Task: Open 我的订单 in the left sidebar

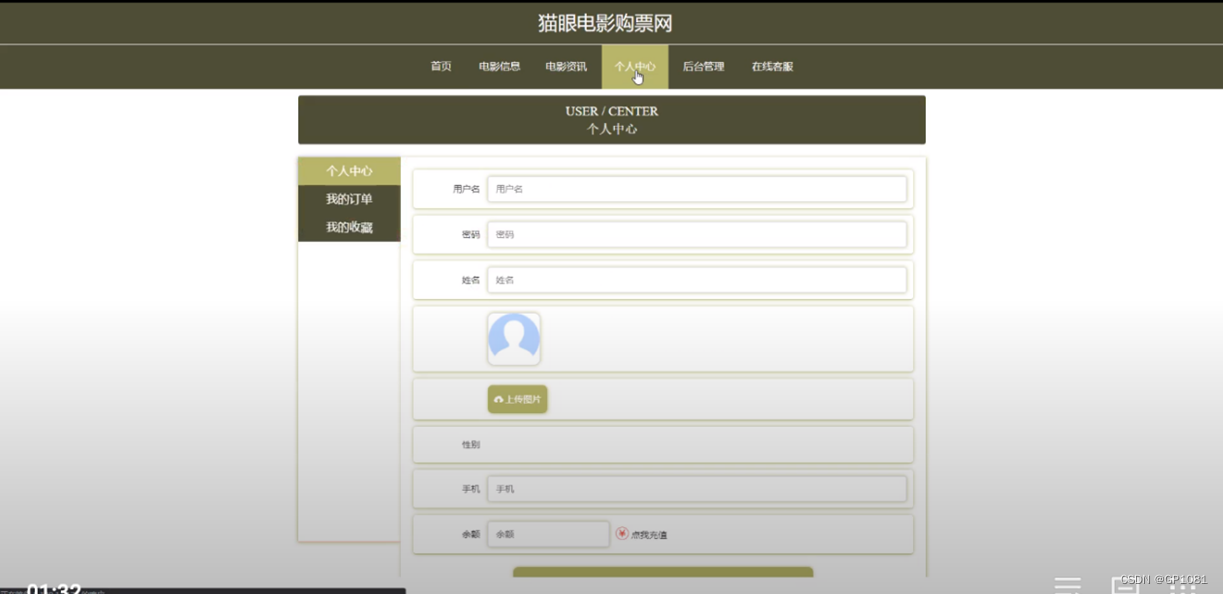Action: (349, 199)
